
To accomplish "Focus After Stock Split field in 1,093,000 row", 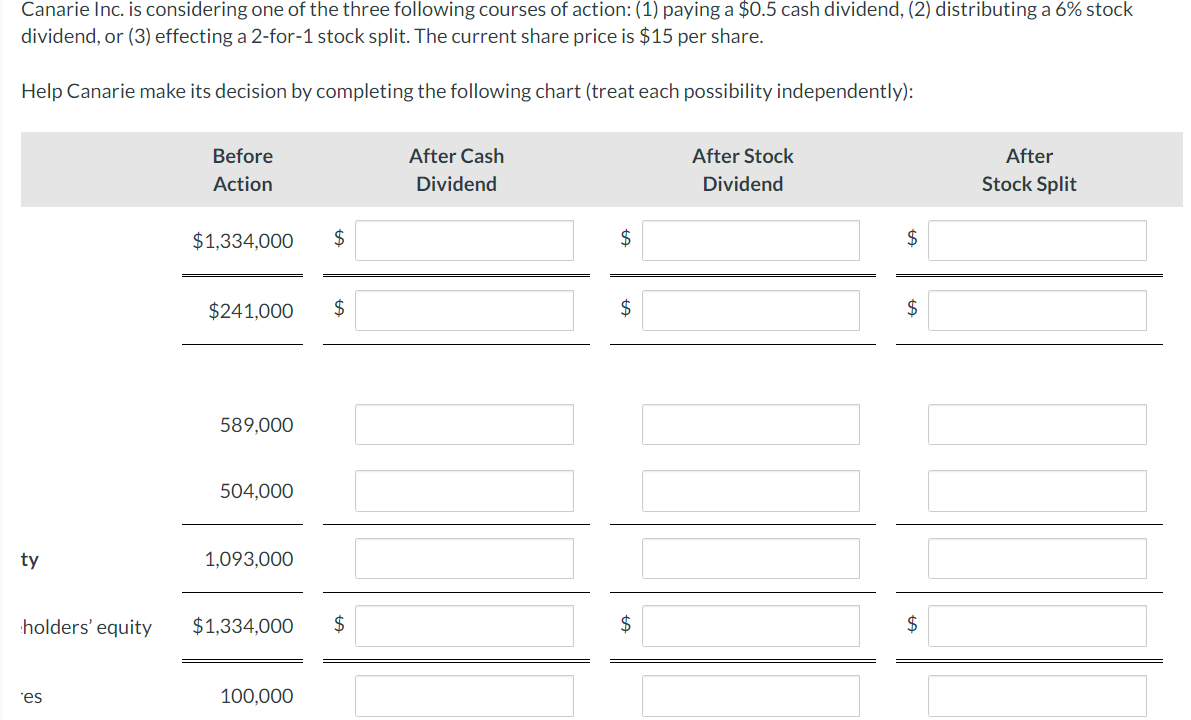I will [x=1037, y=559].
